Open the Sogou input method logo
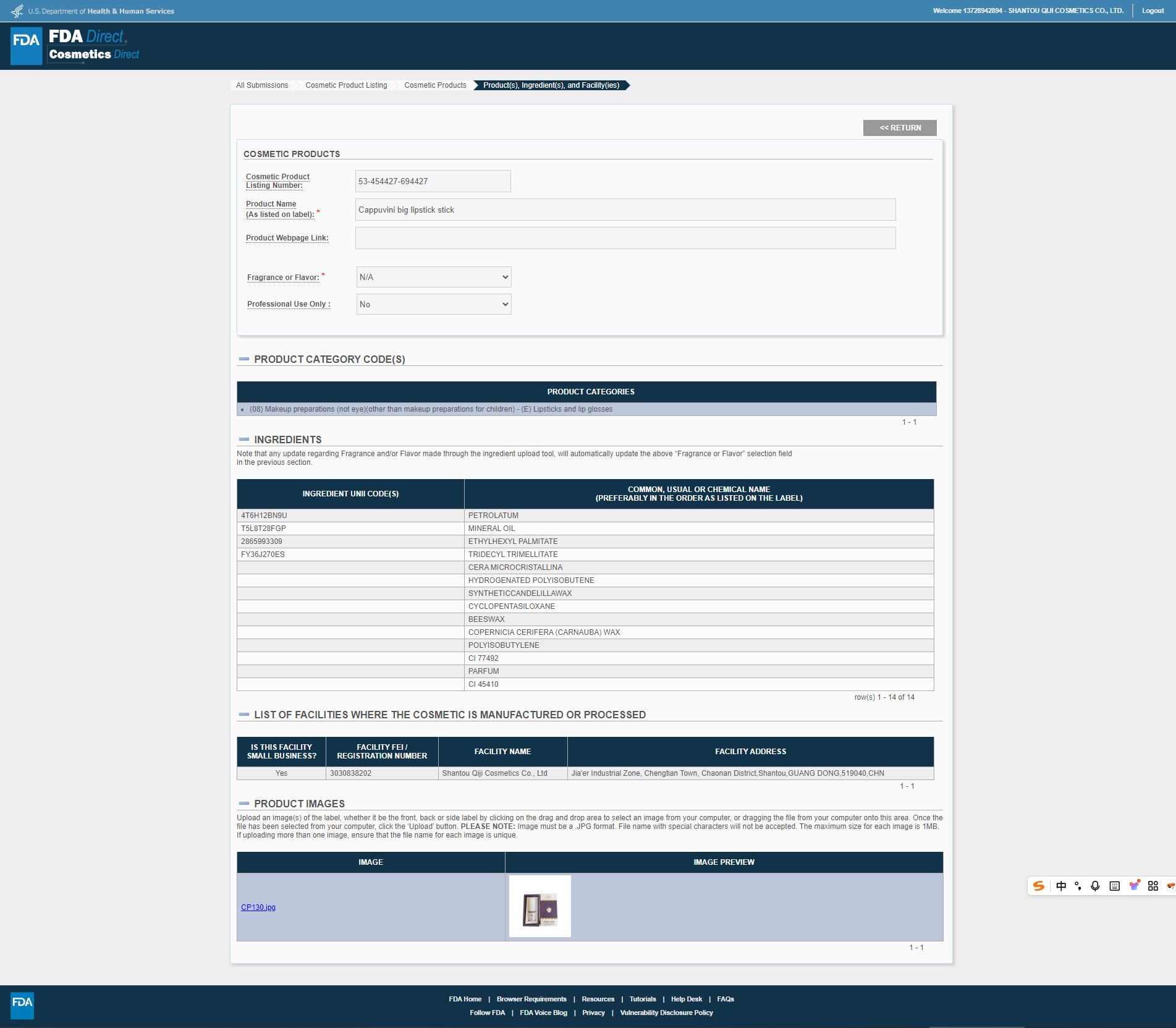Screen dimensions: 1176x1028 coord(1039,886)
